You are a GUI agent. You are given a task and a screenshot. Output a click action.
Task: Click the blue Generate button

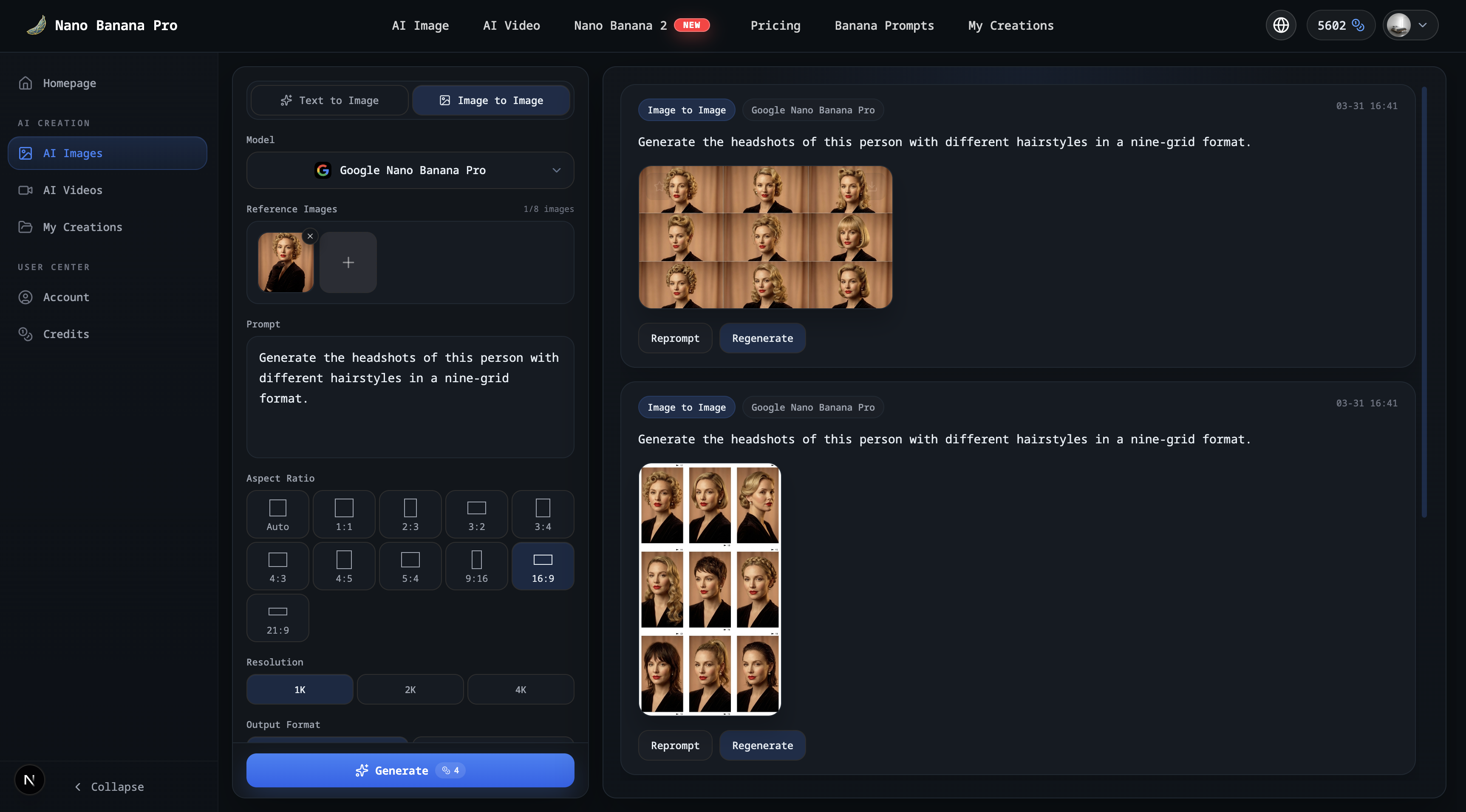coord(410,770)
